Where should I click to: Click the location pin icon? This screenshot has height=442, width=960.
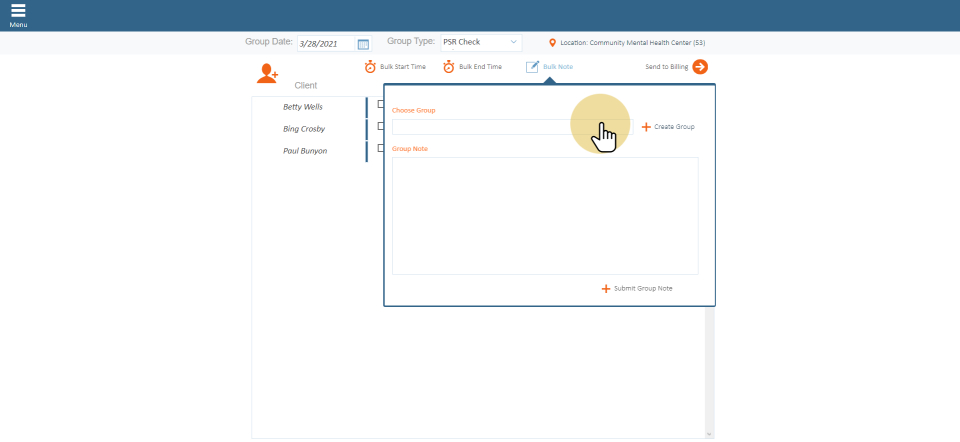(552, 43)
